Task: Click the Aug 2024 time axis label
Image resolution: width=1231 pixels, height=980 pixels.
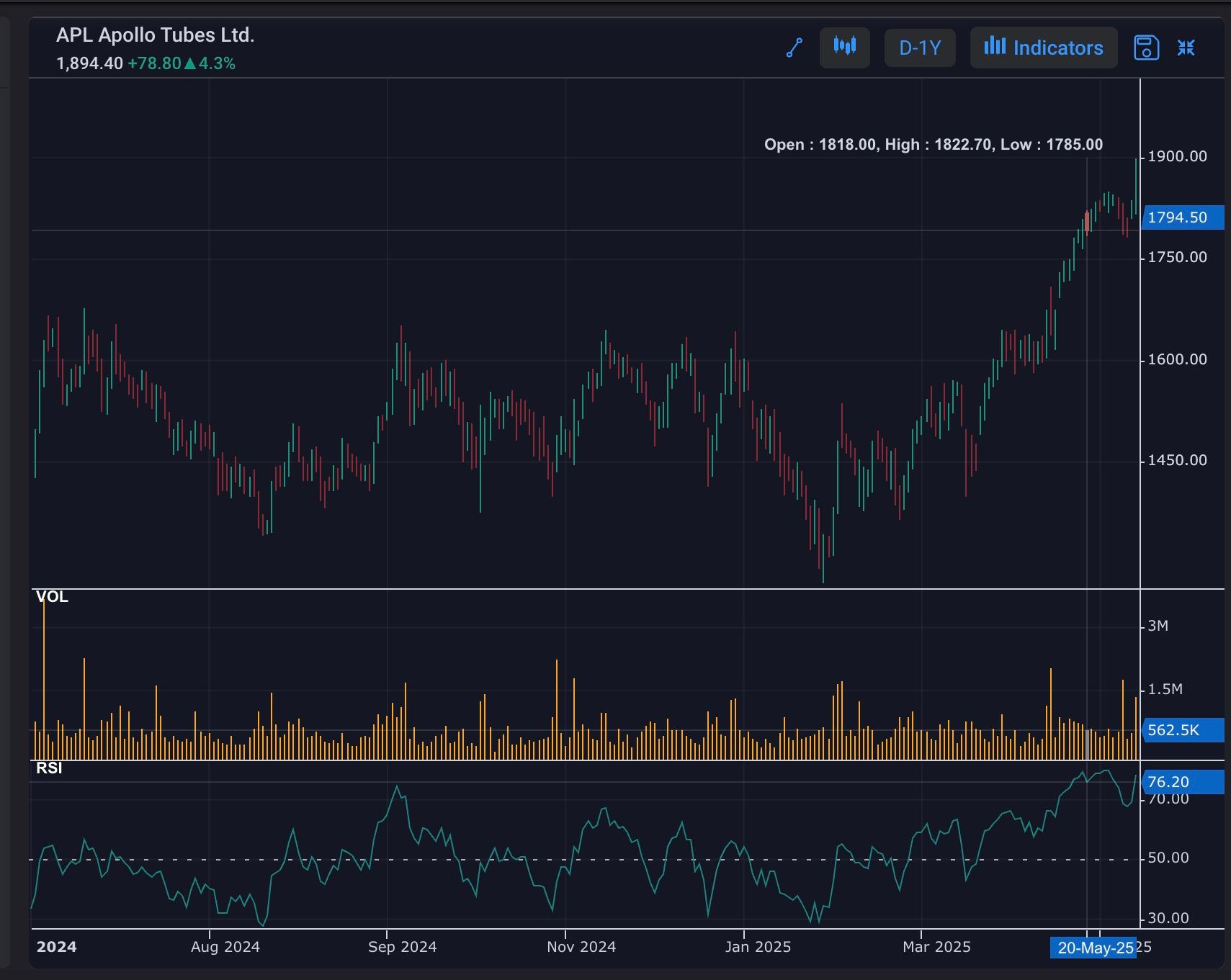Action: pyautogui.click(x=225, y=947)
